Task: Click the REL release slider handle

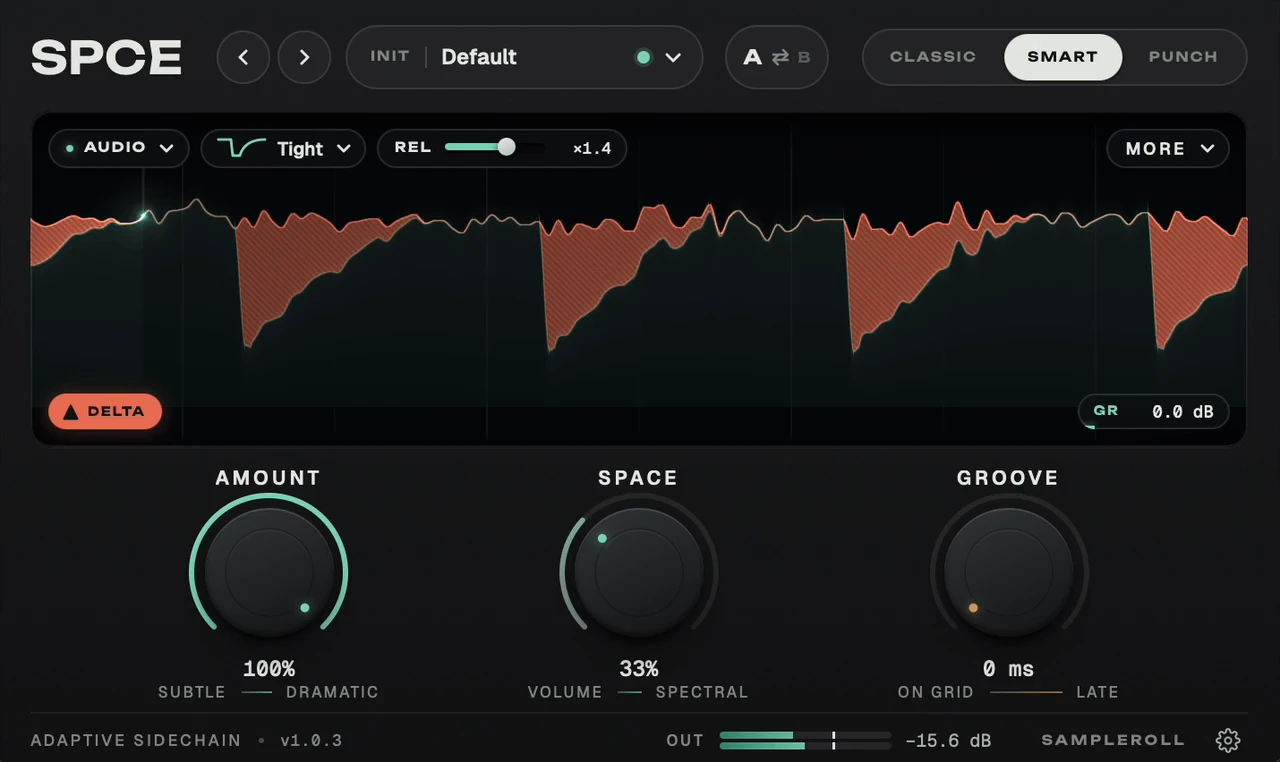Action: (506, 147)
